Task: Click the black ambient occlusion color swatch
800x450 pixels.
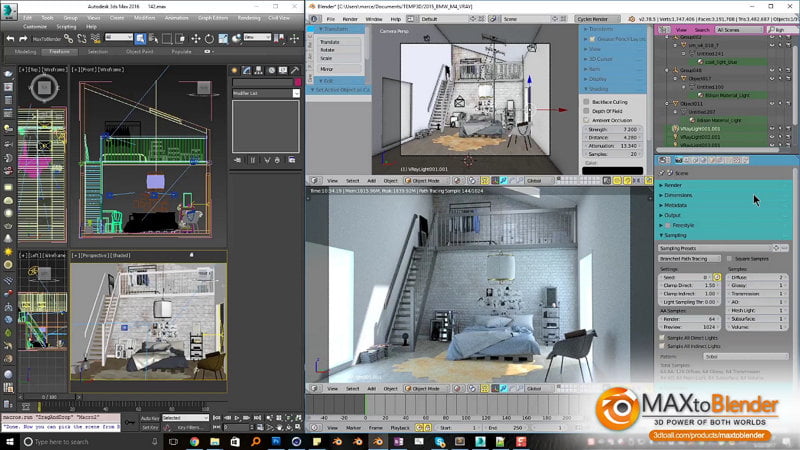Action: (613, 171)
